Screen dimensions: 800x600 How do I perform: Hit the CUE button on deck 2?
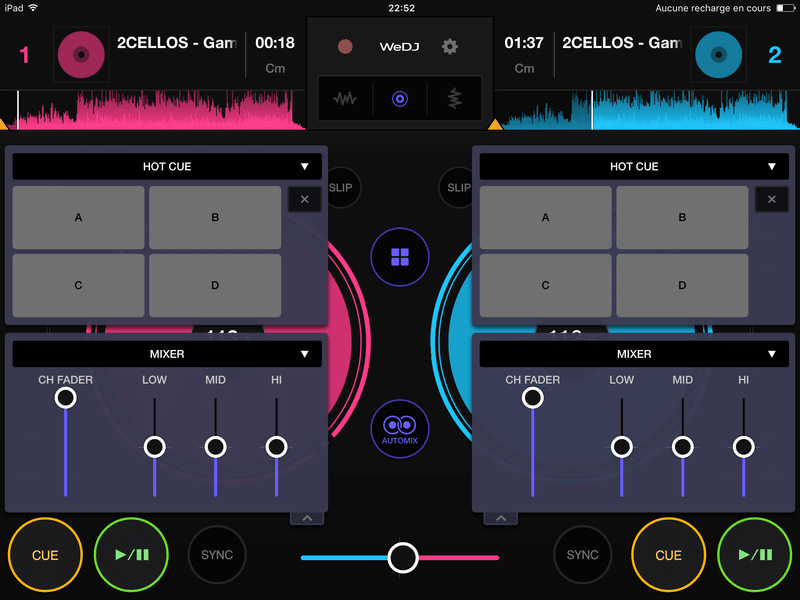(668, 555)
